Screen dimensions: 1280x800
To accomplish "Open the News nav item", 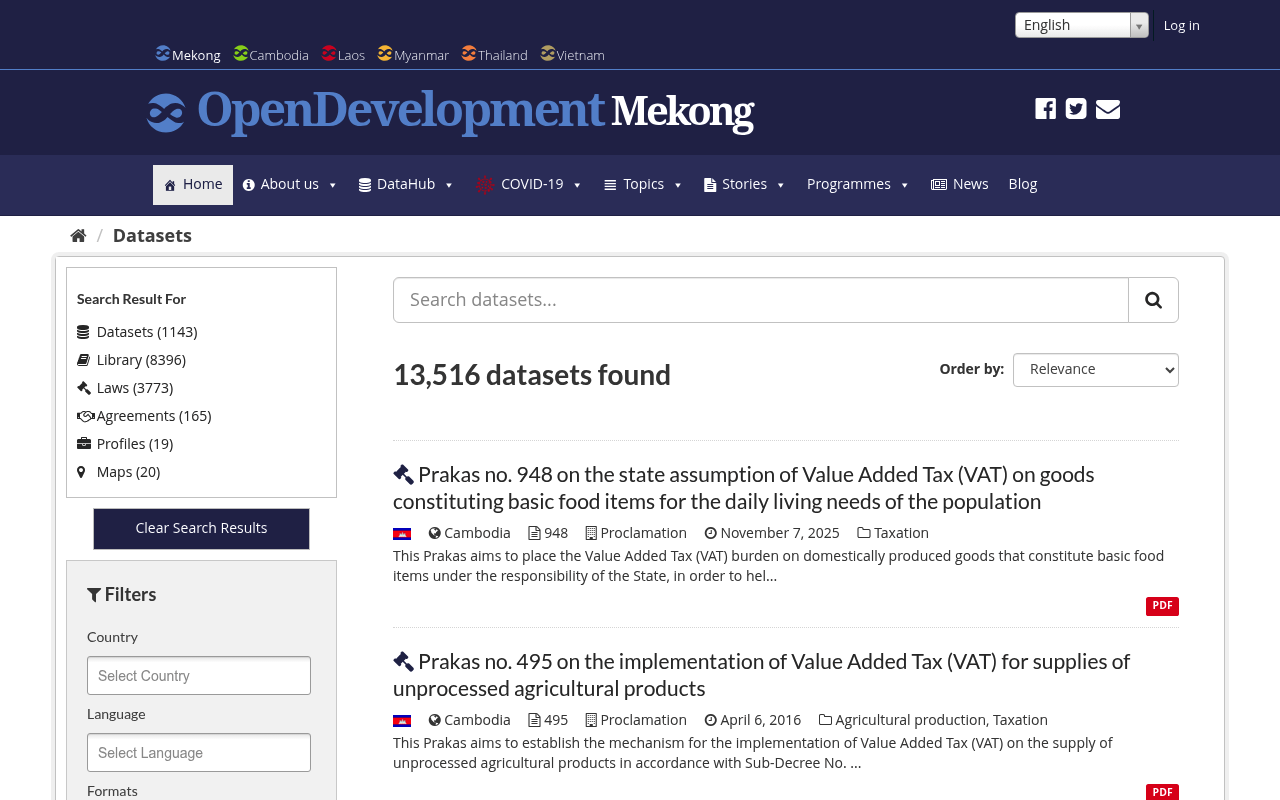I will (x=960, y=185).
